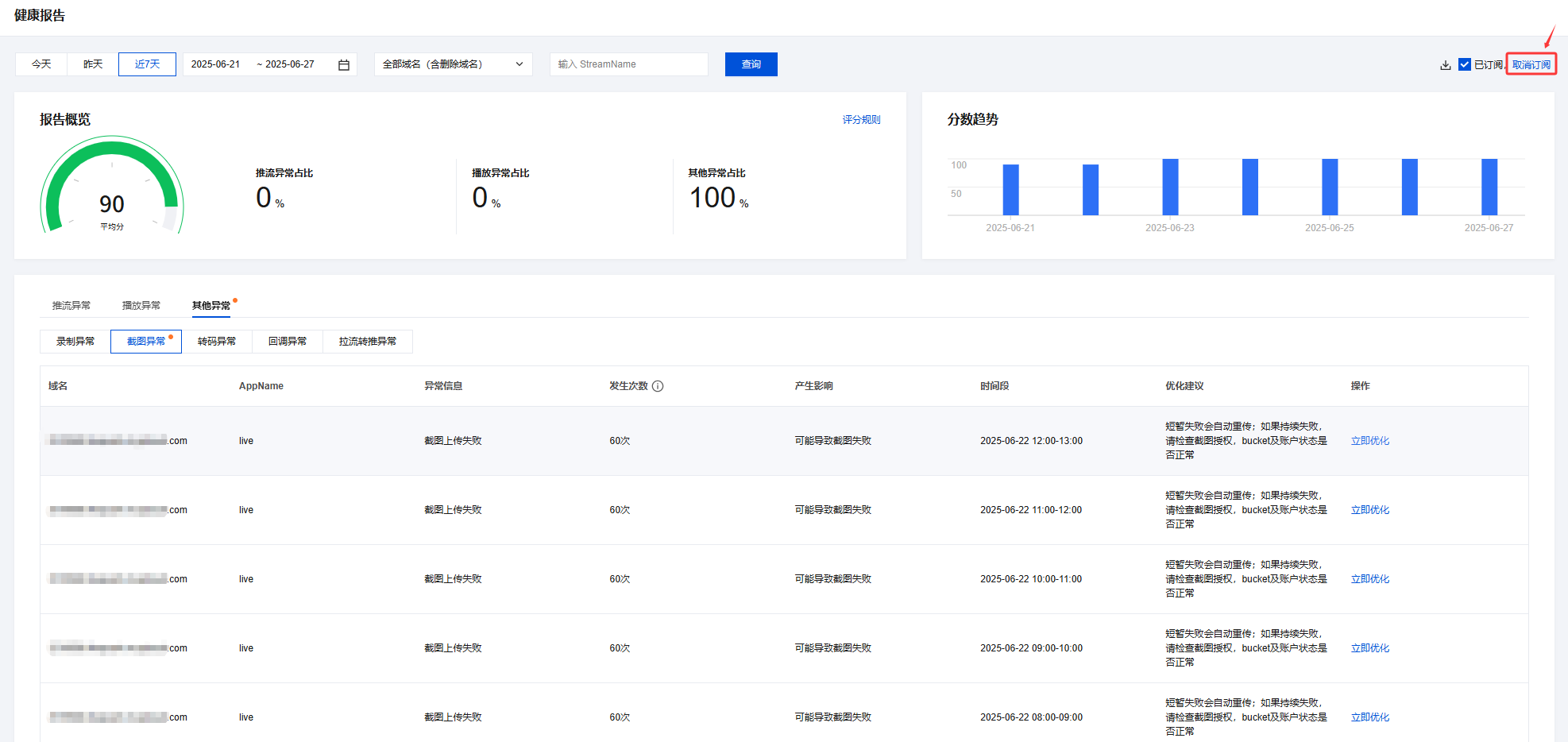The width and height of the screenshot is (1568, 742).
Task: Select the 转码异常 sub-tab
Action: pos(217,342)
